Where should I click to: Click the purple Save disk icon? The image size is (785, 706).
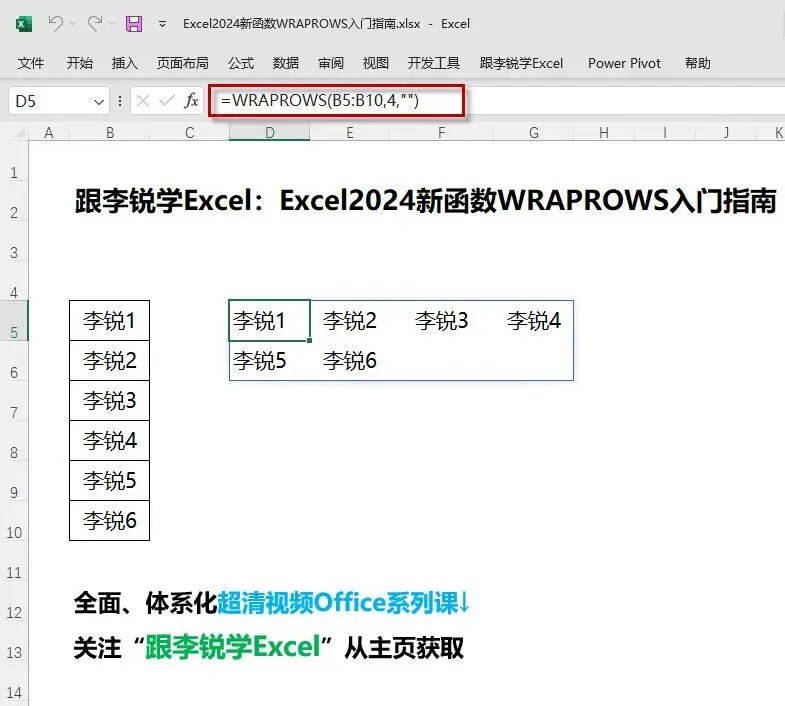[134, 24]
